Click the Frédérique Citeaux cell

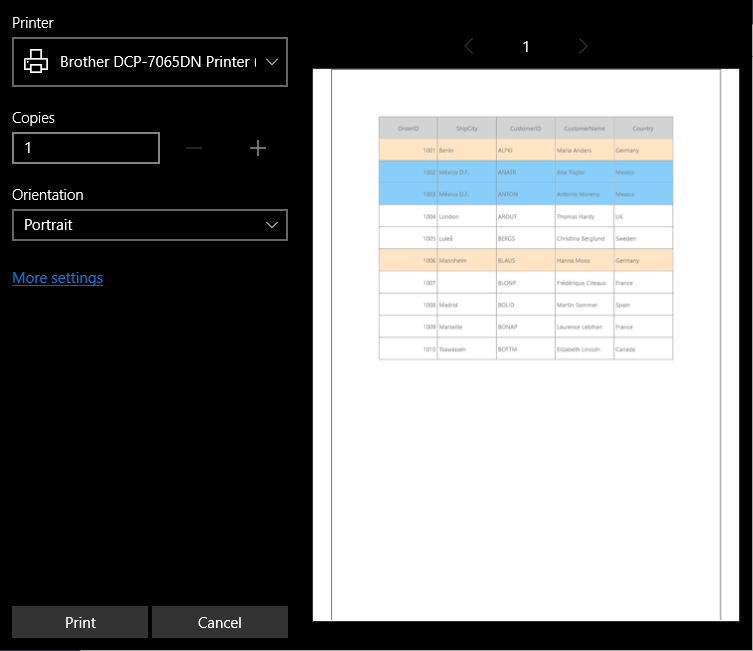pyautogui.click(x=584, y=283)
